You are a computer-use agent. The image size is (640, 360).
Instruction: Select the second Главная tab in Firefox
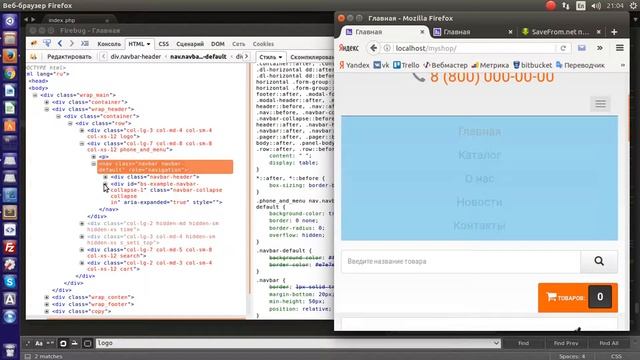(473, 32)
